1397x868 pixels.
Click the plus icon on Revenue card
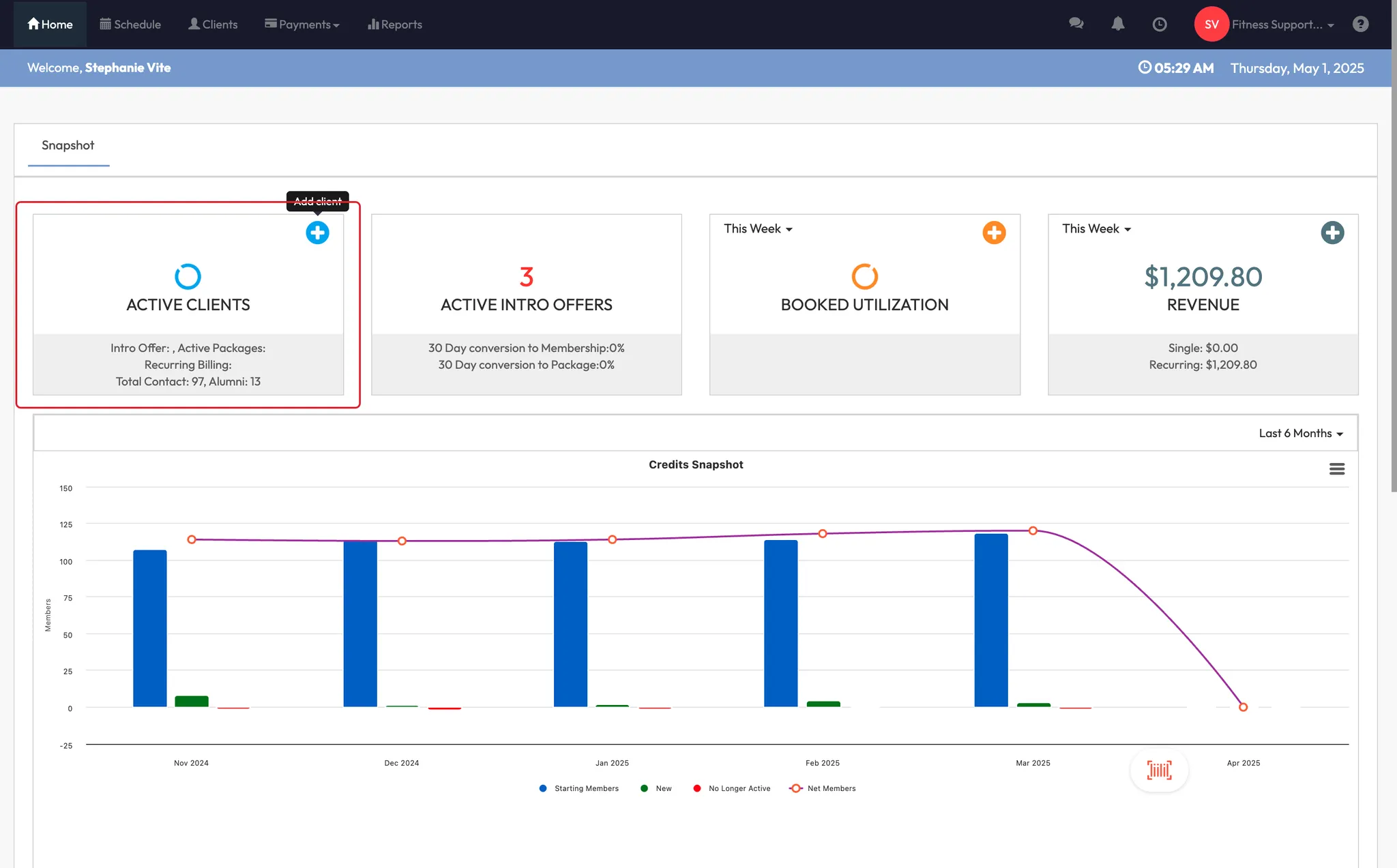tap(1332, 233)
